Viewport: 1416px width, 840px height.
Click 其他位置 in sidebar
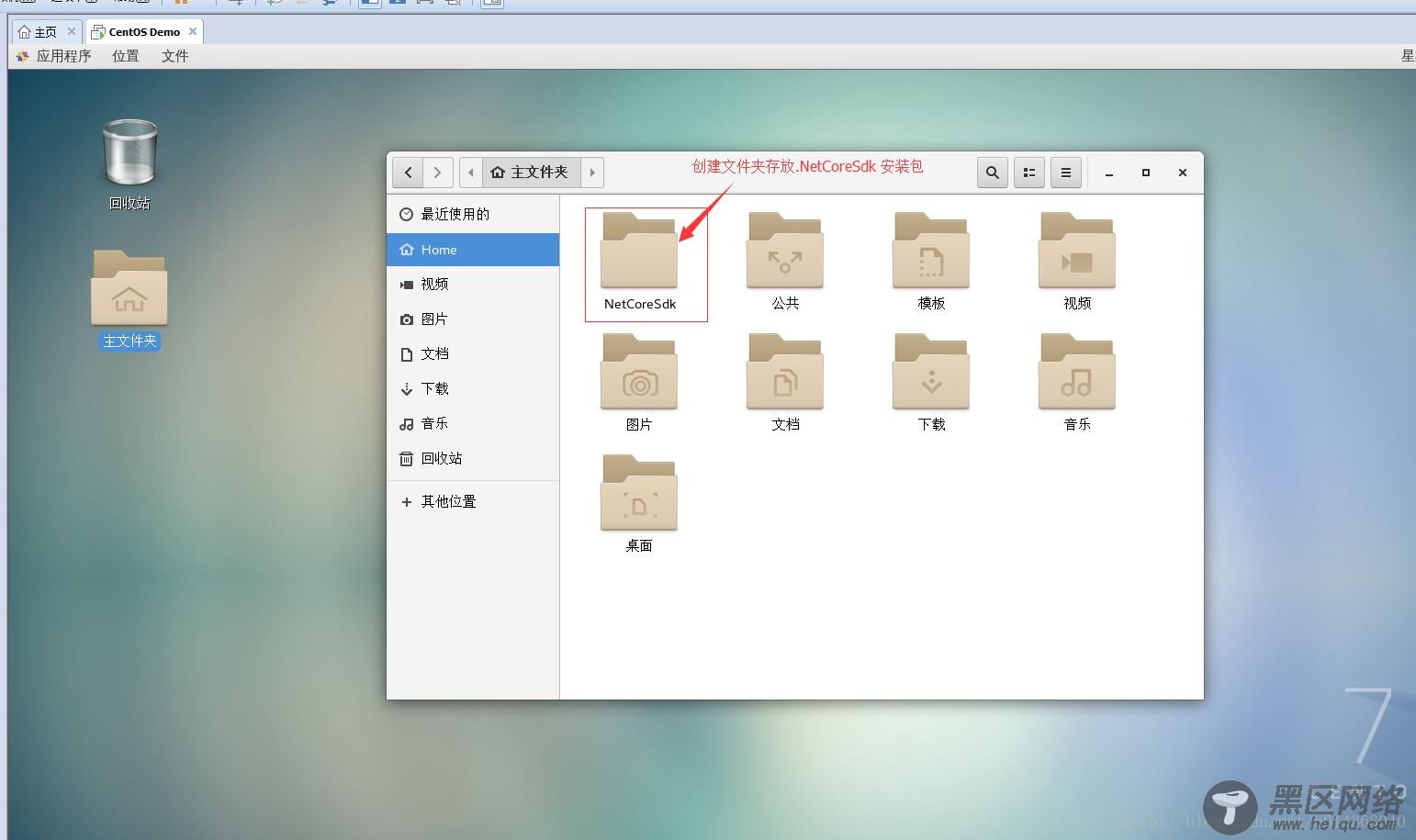coord(473,501)
